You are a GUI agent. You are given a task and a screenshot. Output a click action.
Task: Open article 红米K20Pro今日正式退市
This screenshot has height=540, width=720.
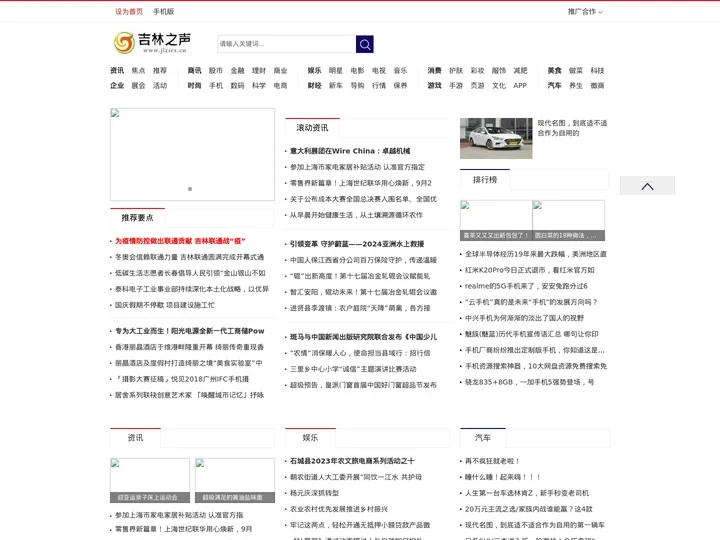click(x=529, y=270)
